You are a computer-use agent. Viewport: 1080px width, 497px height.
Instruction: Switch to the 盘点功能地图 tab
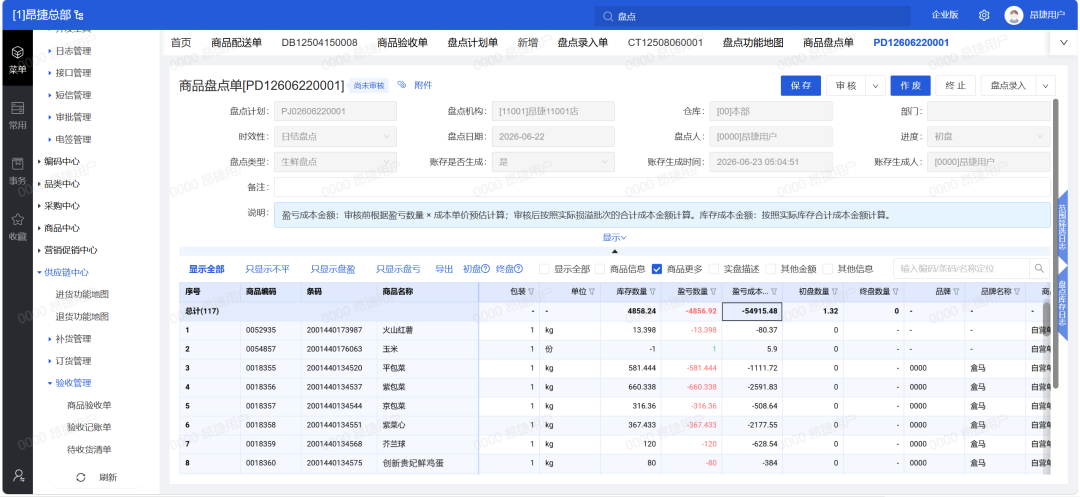(x=753, y=43)
